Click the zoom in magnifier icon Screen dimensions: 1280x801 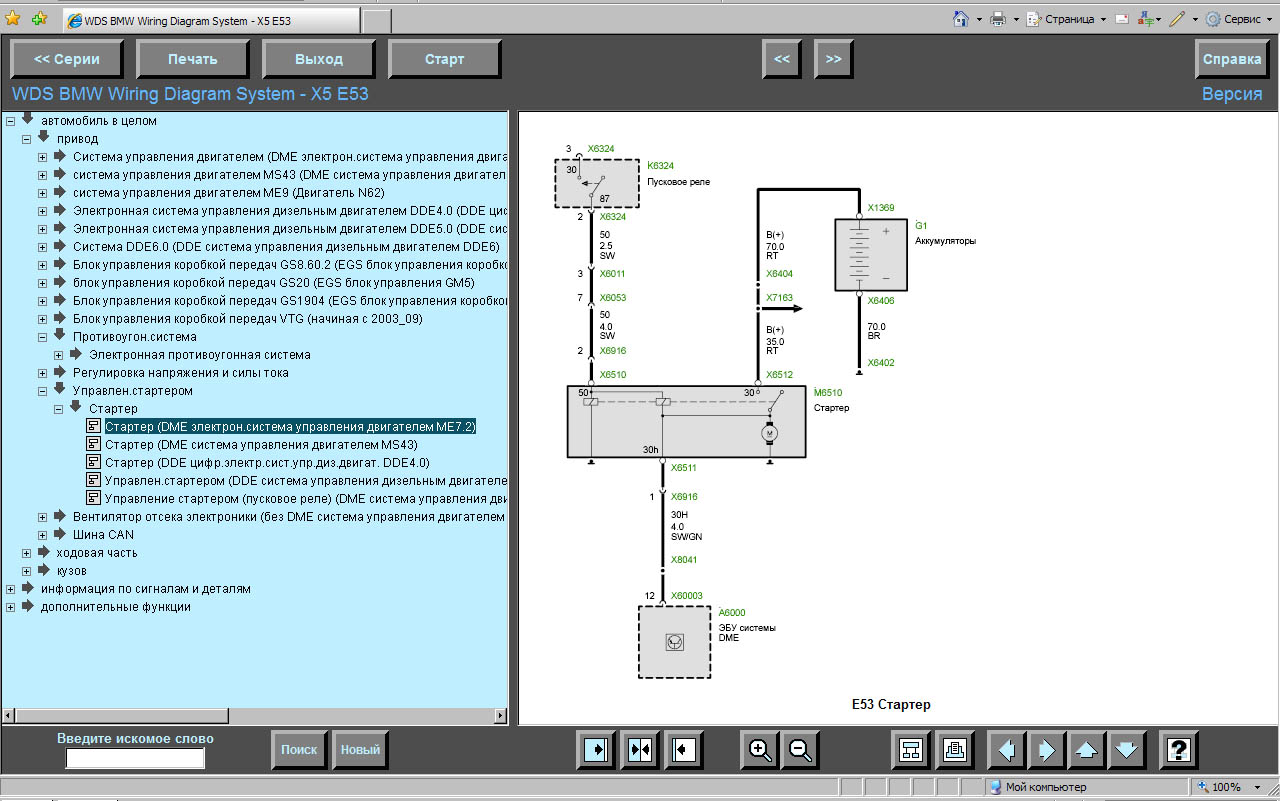[x=761, y=749]
